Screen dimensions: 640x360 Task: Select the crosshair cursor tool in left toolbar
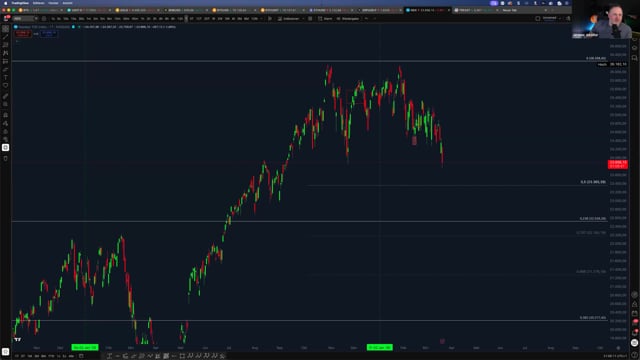pos(5,29)
